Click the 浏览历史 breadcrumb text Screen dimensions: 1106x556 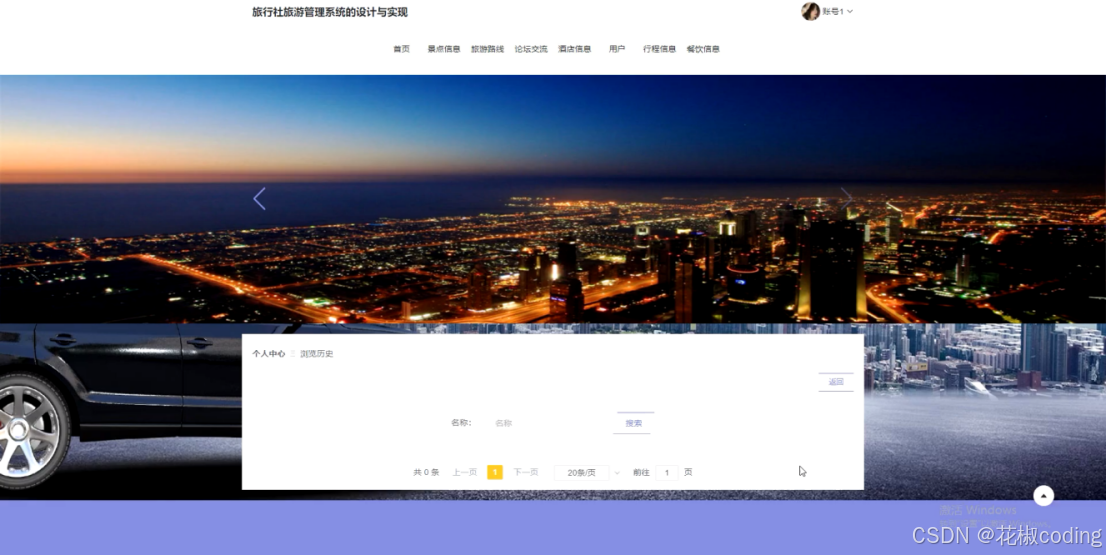(317, 353)
